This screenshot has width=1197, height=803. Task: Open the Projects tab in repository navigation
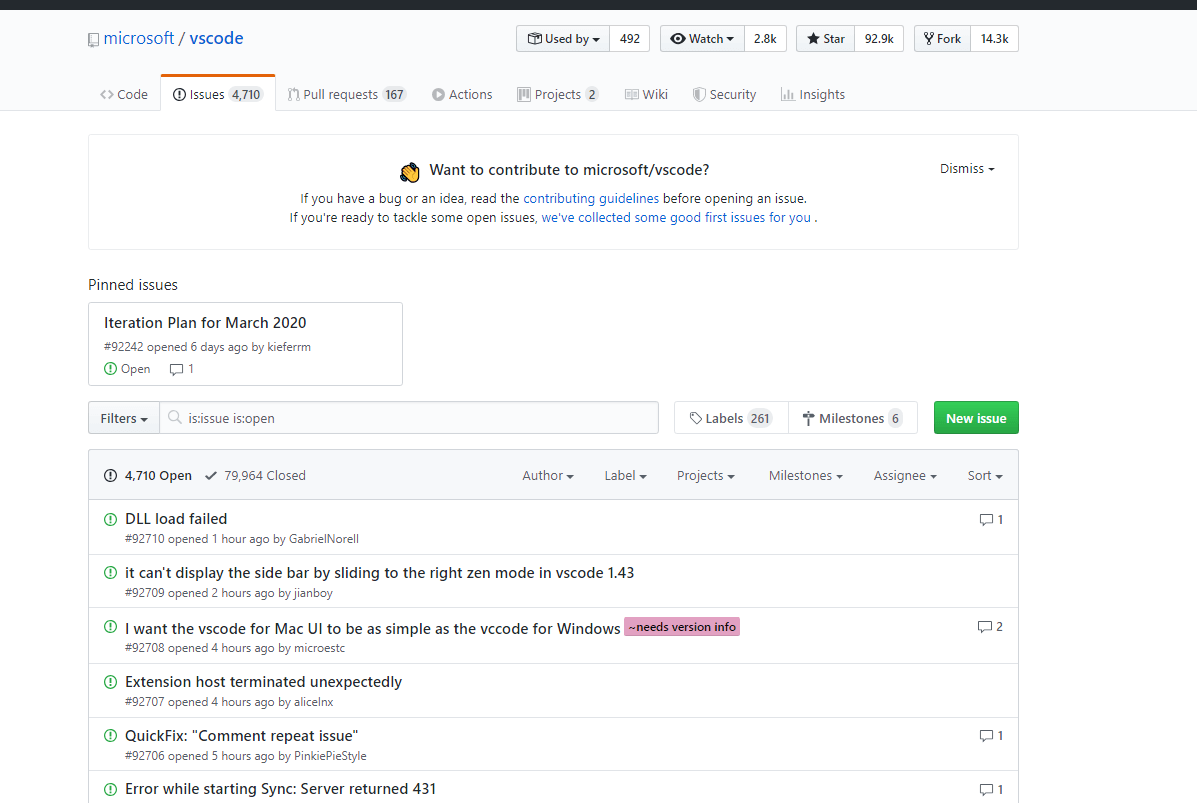(x=557, y=95)
